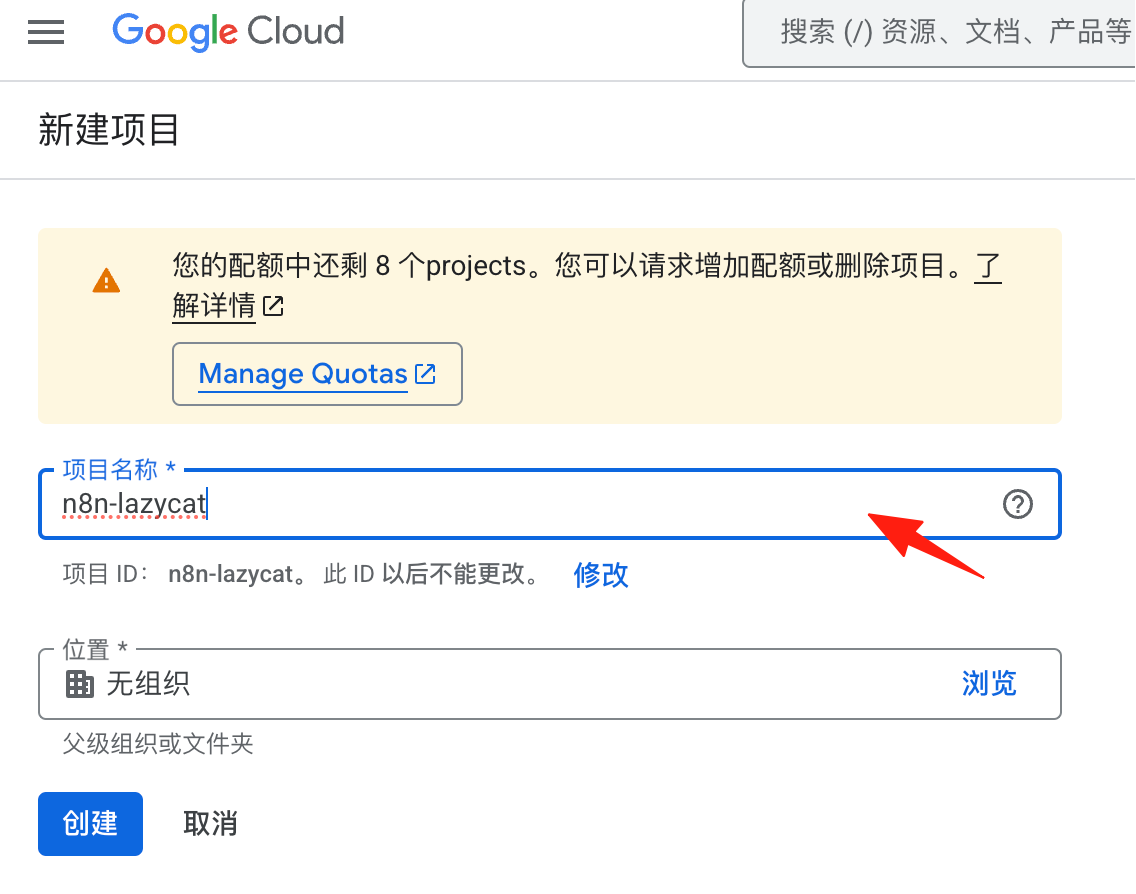Click the Google Cloud logo
Viewport: 1136px width, 894px height.
coord(228,32)
